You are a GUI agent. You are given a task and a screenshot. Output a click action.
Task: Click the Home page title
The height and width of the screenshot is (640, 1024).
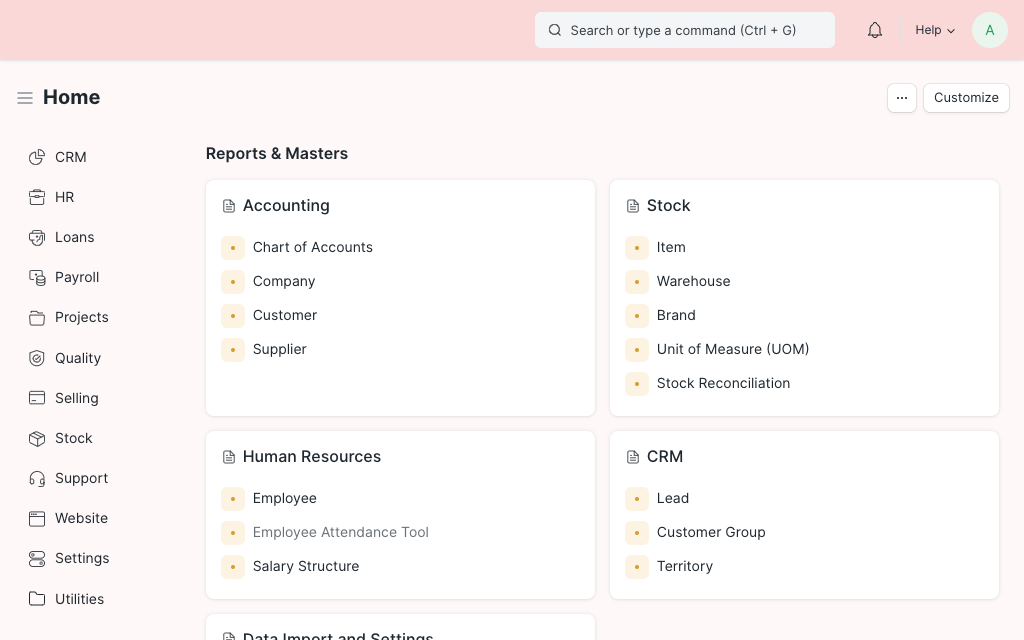click(72, 97)
